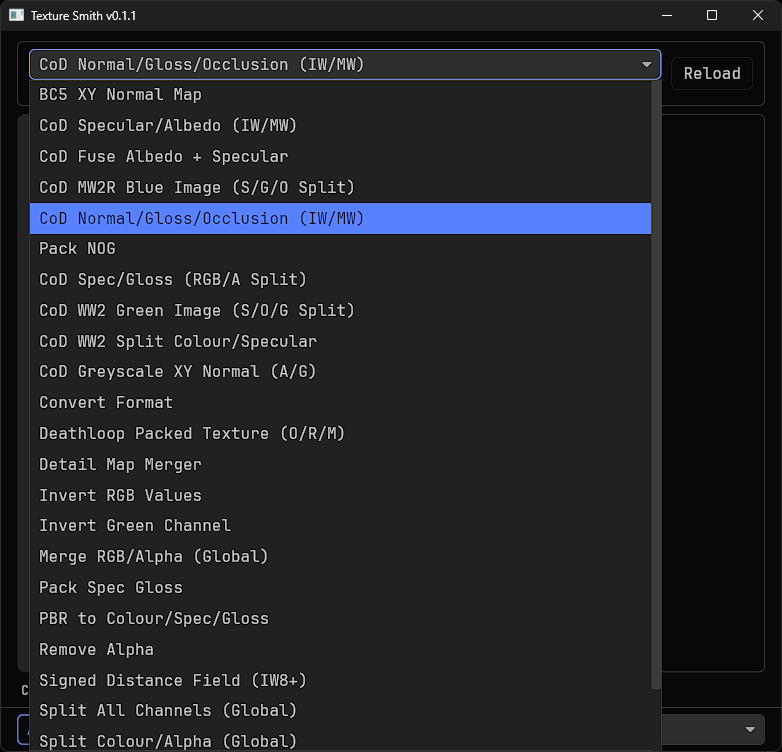Select CoD Fuse Albedo + Specular
This screenshot has height=752, width=782.
[341, 157]
